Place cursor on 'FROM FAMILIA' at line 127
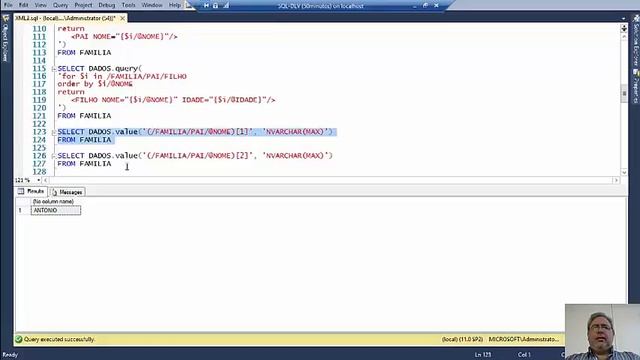This screenshot has height=360, width=640. pyautogui.click(x=84, y=164)
